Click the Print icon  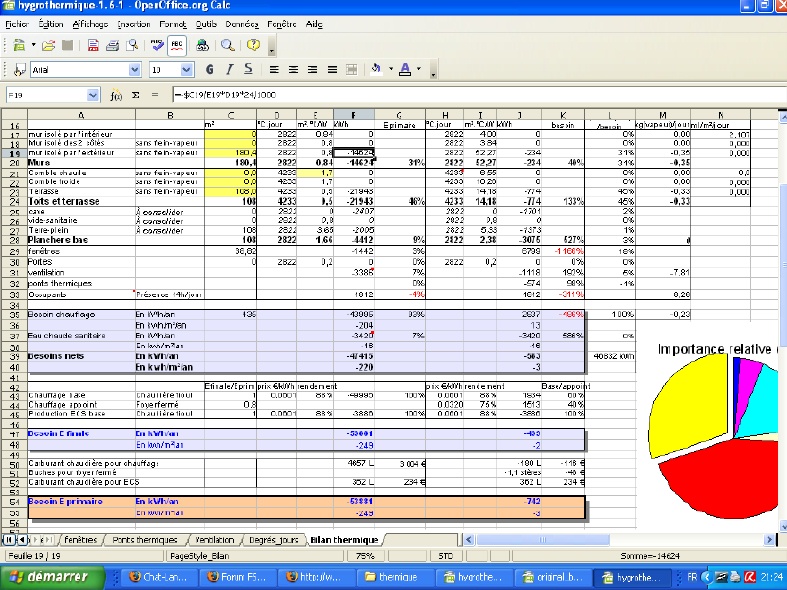coord(112,46)
